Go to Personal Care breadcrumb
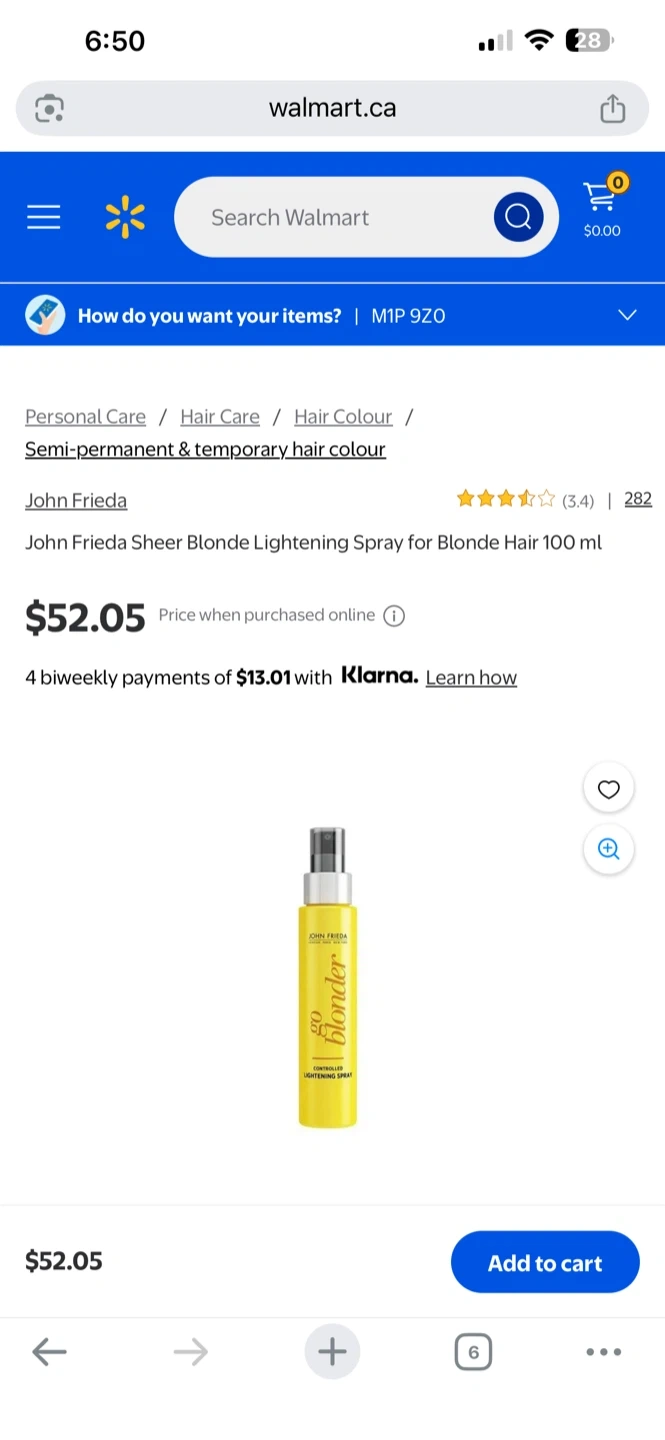Image resolution: width=665 pixels, height=1440 pixels. click(x=85, y=417)
